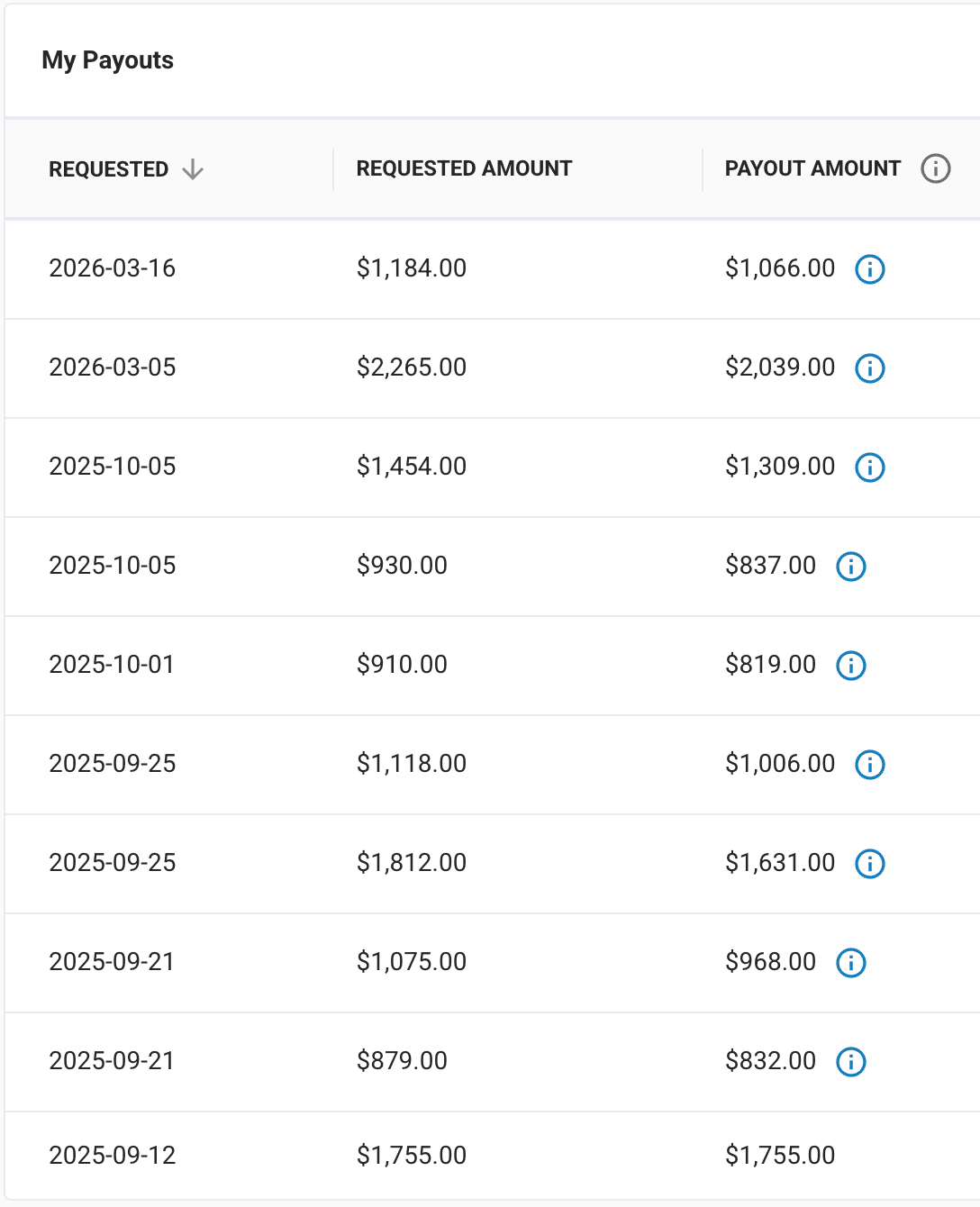Show payout details for $1,309.00

[869, 467]
